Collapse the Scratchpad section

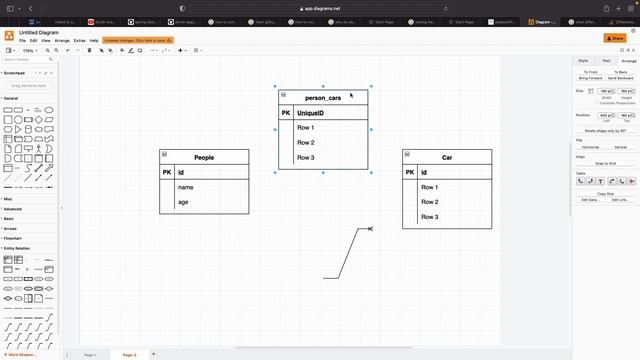tap(13, 73)
